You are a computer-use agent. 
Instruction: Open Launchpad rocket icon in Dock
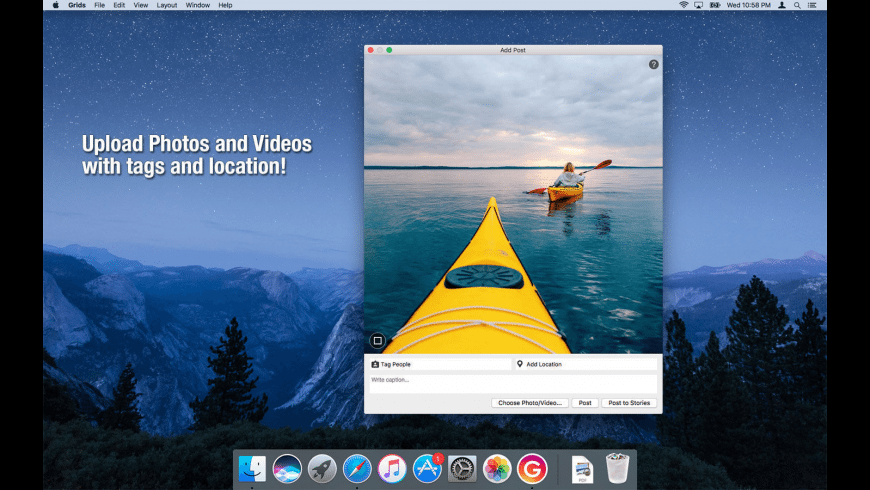(322, 469)
